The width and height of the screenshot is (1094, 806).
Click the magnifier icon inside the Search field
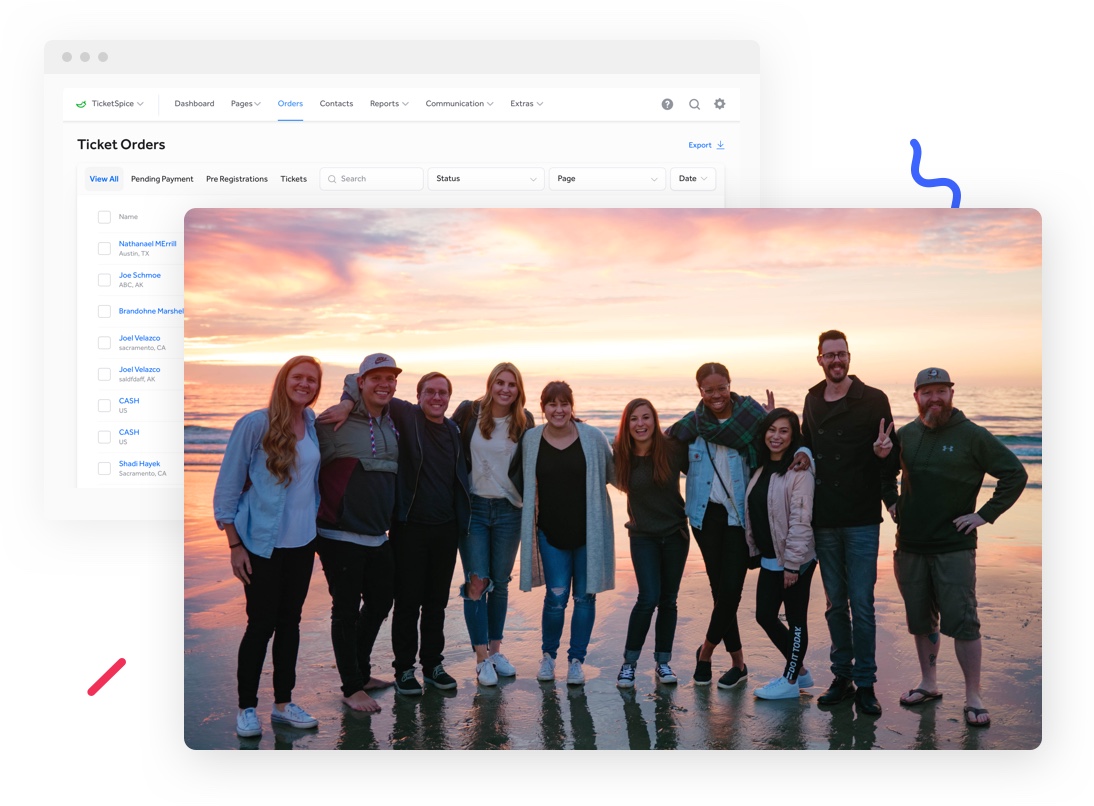tap(331, 178)
